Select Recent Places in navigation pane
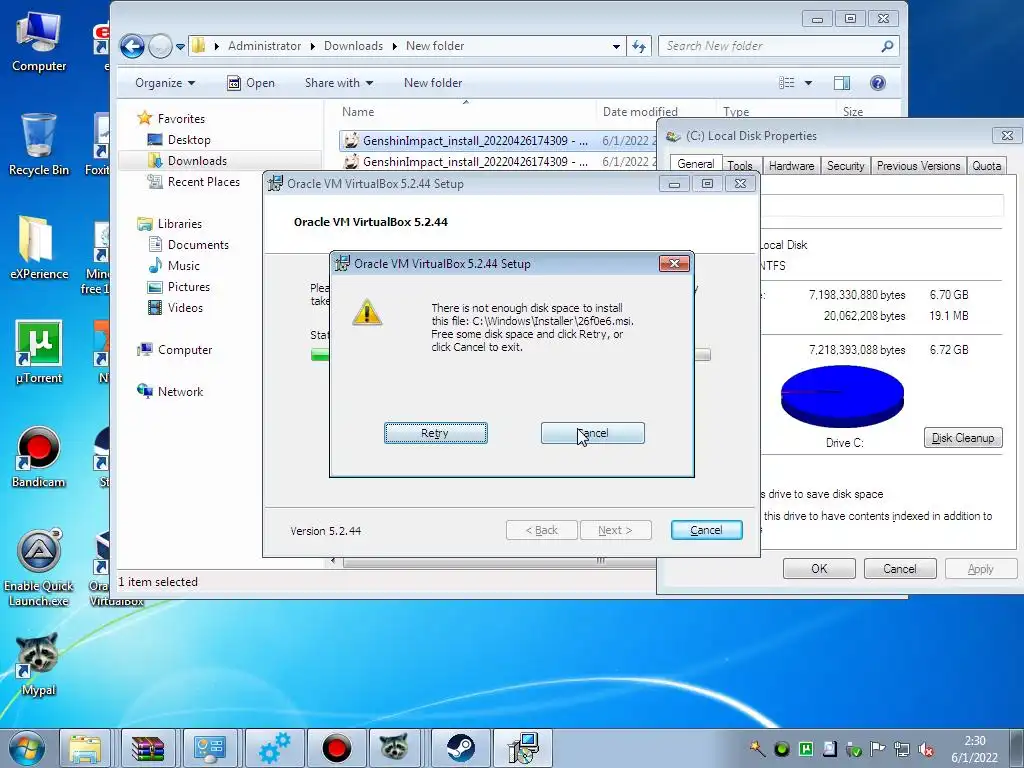 pyautogui.click(x=204, y=182)
